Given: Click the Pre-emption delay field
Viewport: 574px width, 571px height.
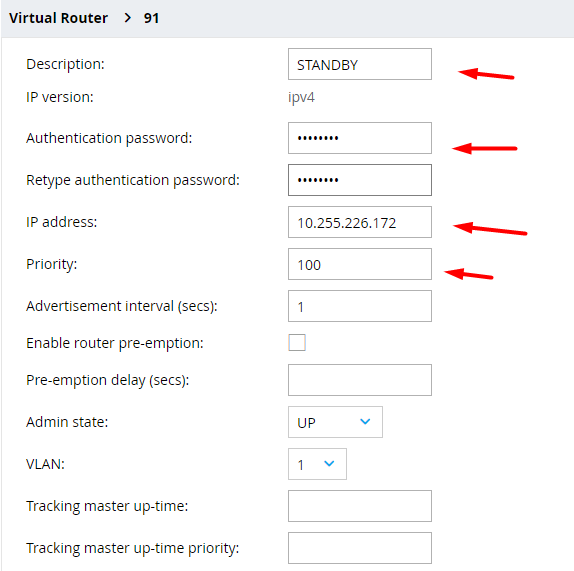Looking at the screenshot, I should (360, 380).
